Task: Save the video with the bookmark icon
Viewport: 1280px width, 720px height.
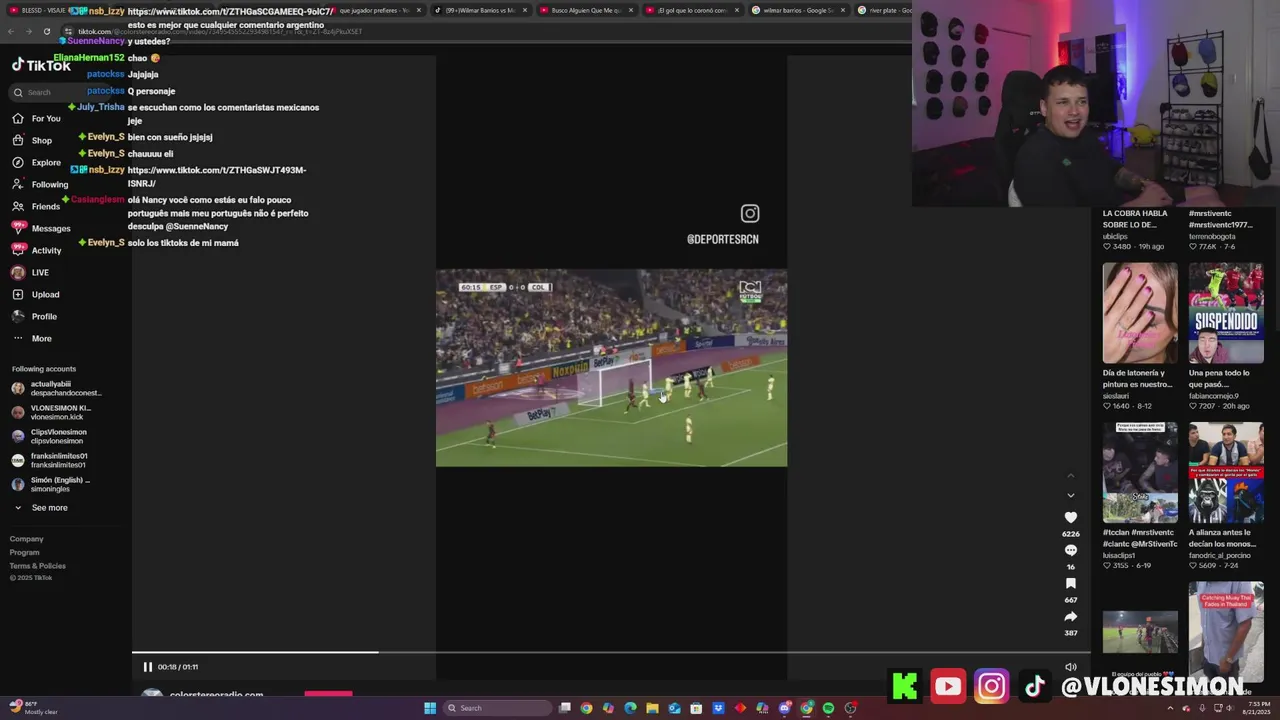Action: pos(1070,583)
